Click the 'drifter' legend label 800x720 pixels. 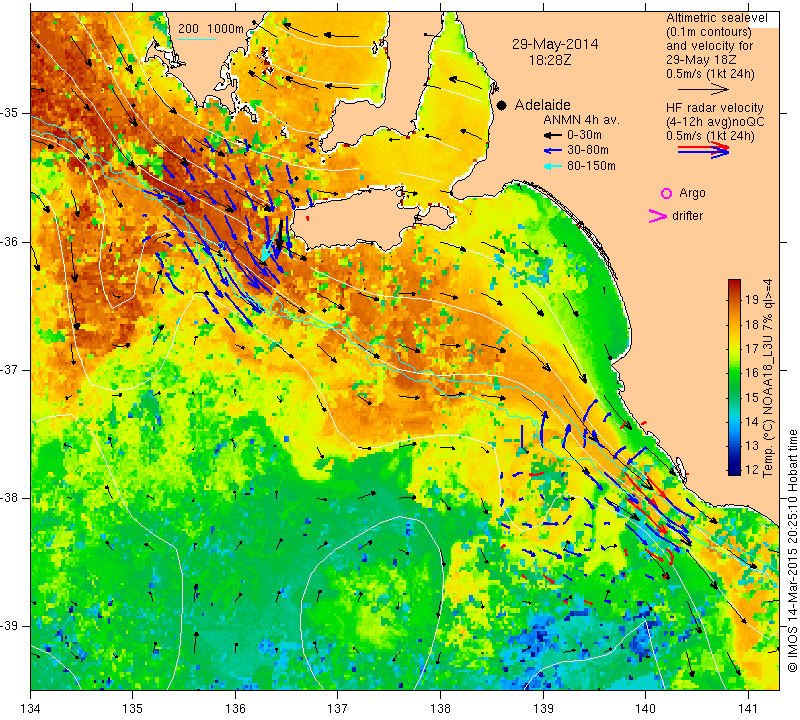[687, 216]
